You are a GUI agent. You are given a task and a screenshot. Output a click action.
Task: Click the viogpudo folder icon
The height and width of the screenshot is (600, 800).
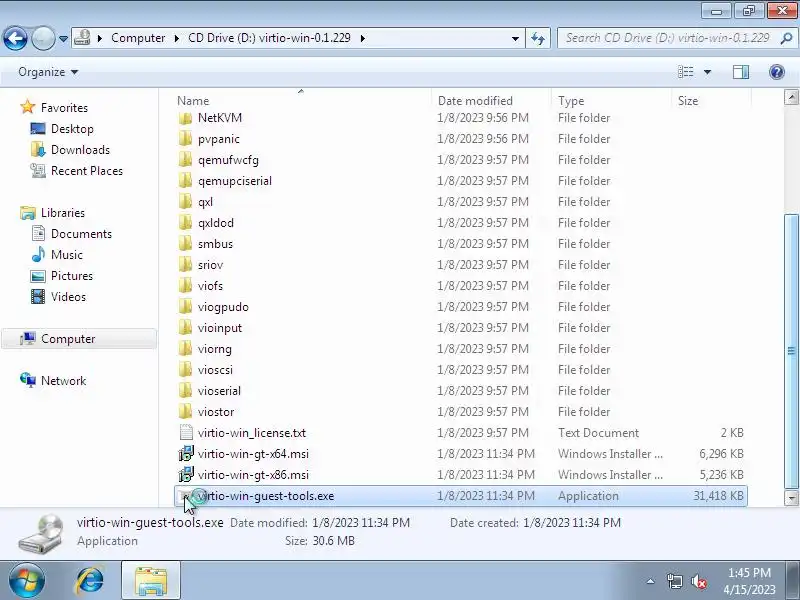click(x=186, y=307)
